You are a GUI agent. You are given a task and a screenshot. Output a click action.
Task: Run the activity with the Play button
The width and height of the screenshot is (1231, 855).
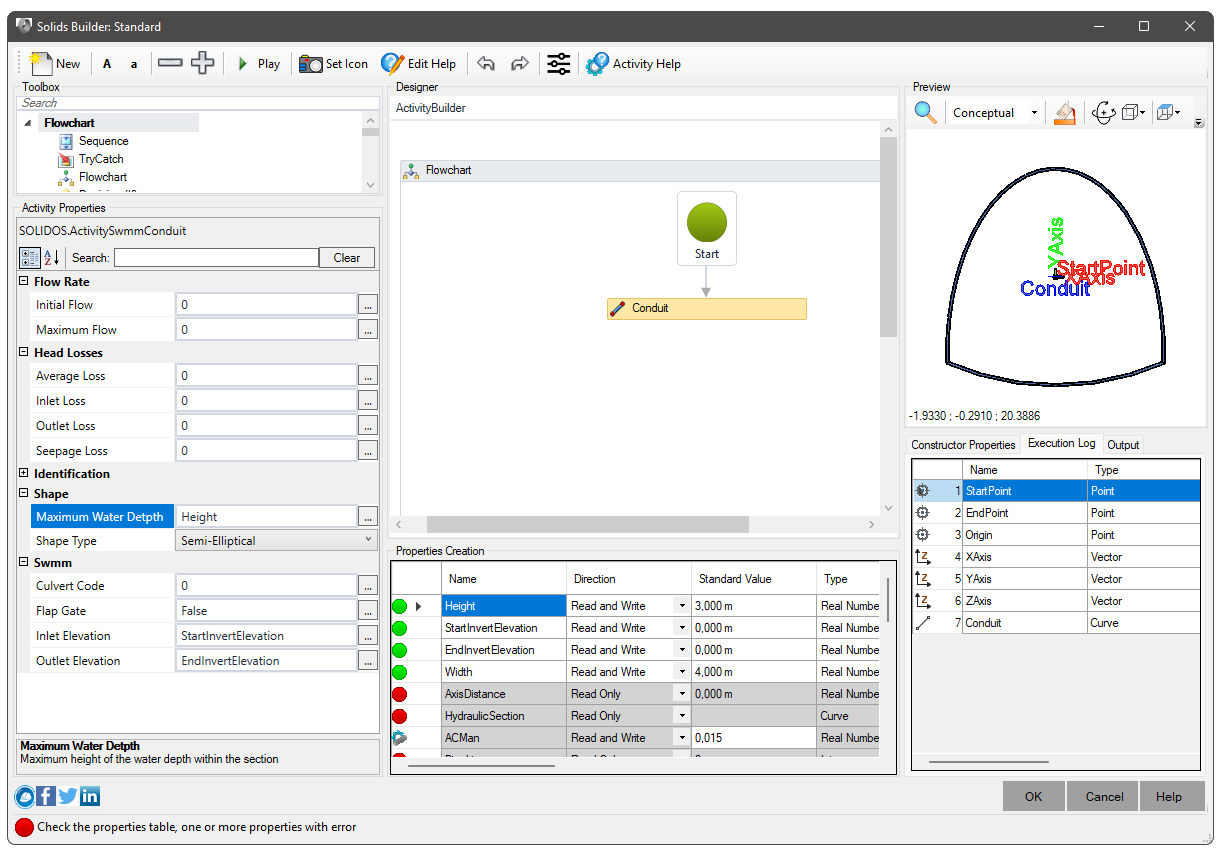tap(259, 64)
